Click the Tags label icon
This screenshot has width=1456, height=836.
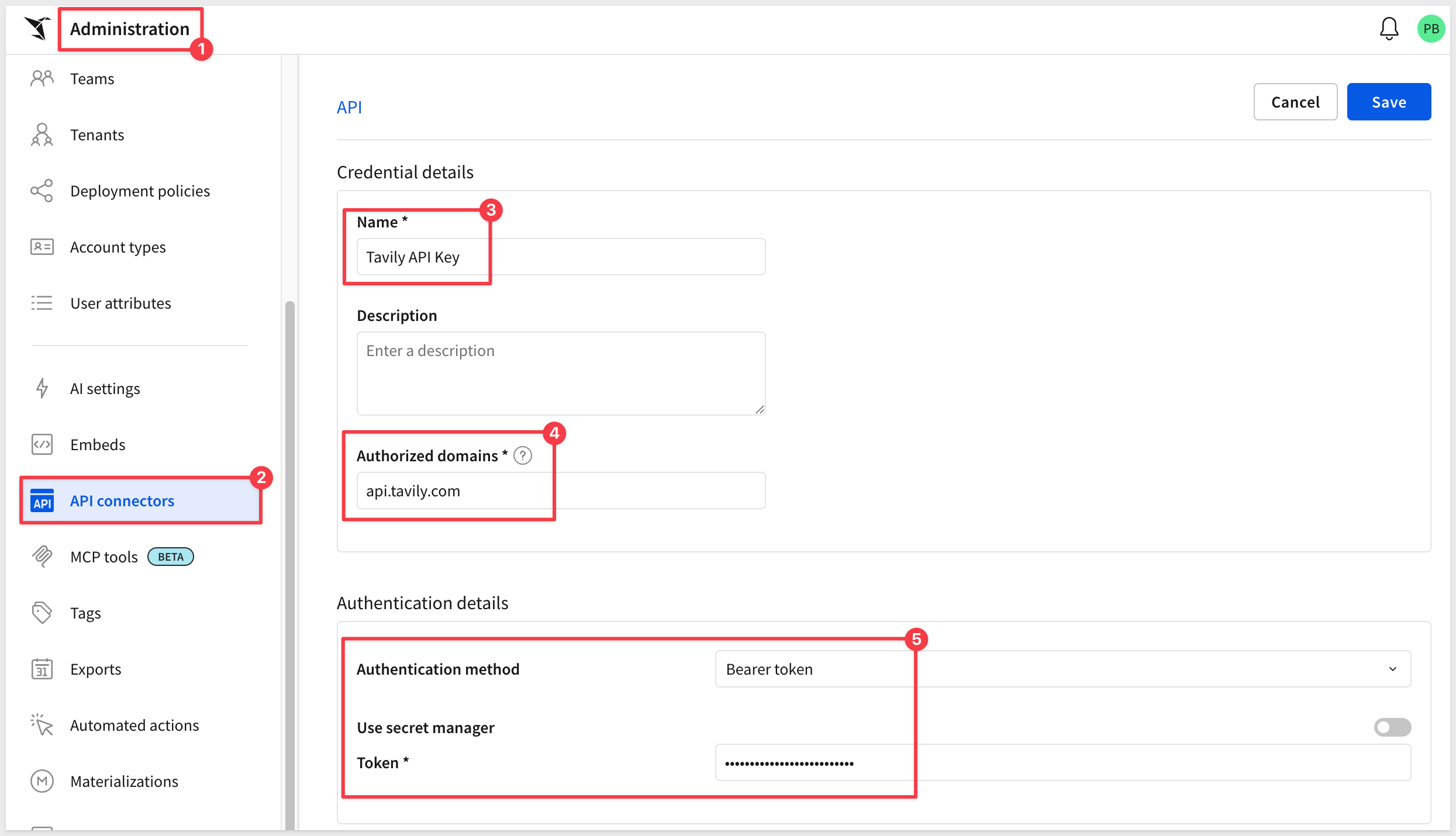(x=42, y=613)
